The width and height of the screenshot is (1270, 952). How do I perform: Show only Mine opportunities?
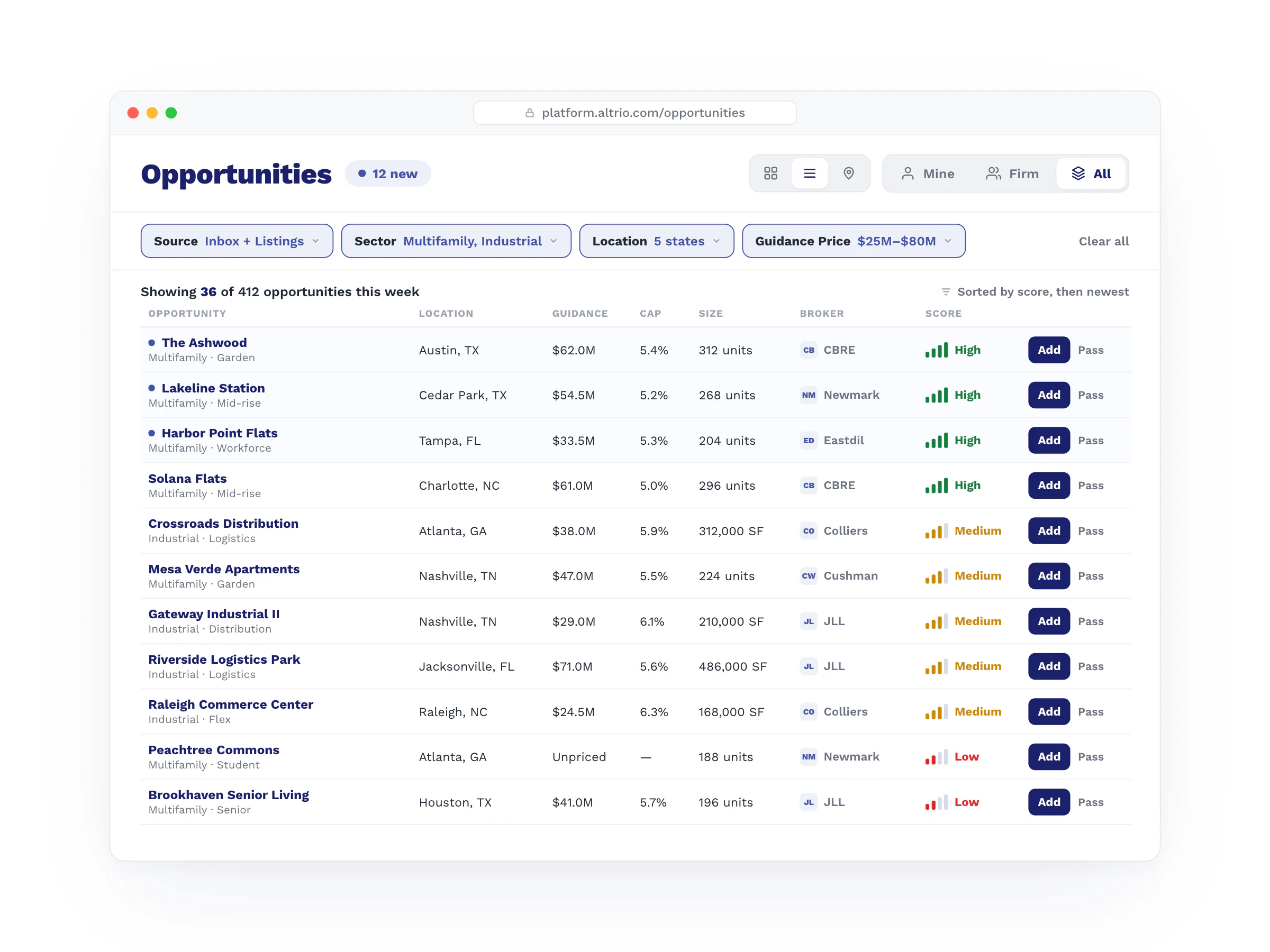click(928, 173)
